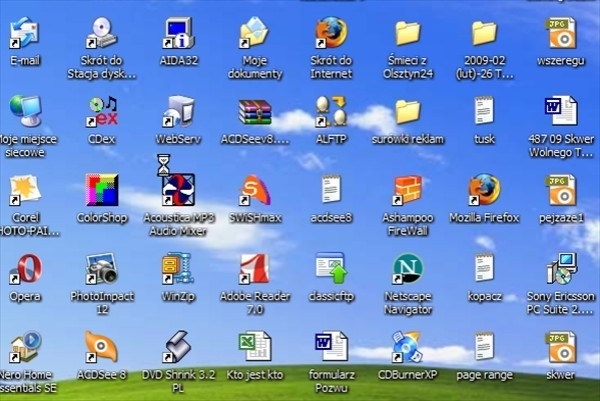This screenshot has width=600, height=401.
Task: Launch the SWiSHmax shortcut icon
Action: click(255, 190)
